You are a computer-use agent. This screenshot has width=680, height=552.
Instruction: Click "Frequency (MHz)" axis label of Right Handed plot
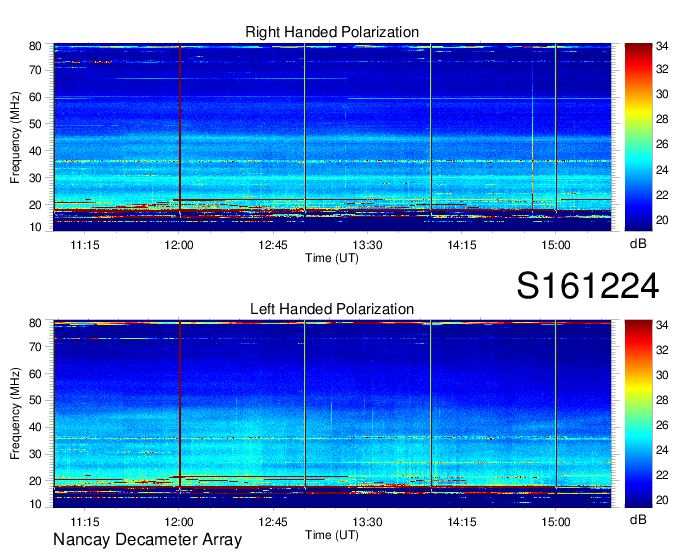click(x=15, y=137)
